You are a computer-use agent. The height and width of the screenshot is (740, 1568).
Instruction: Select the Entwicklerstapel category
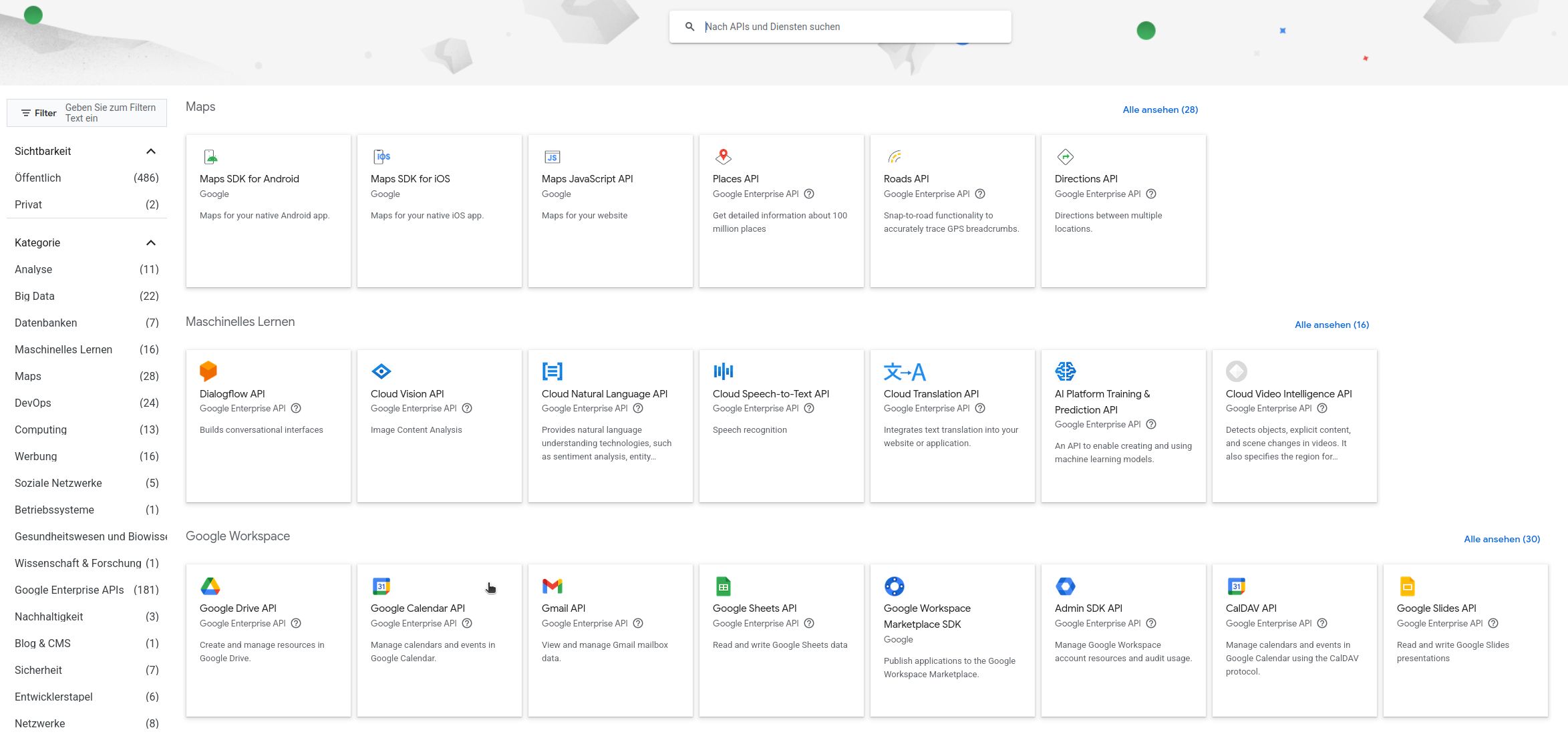[87, 697]
